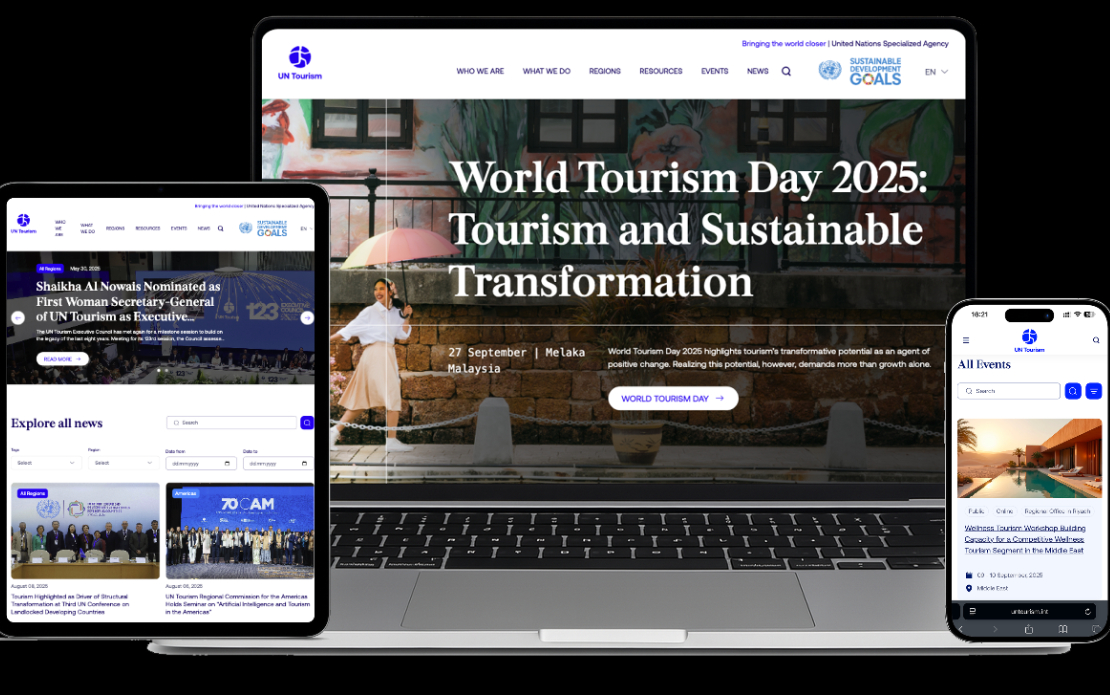Screen dimensions: 1110x695
Task: Open the 70 CAM news thumbnail
Action: [x=240, y=531]
